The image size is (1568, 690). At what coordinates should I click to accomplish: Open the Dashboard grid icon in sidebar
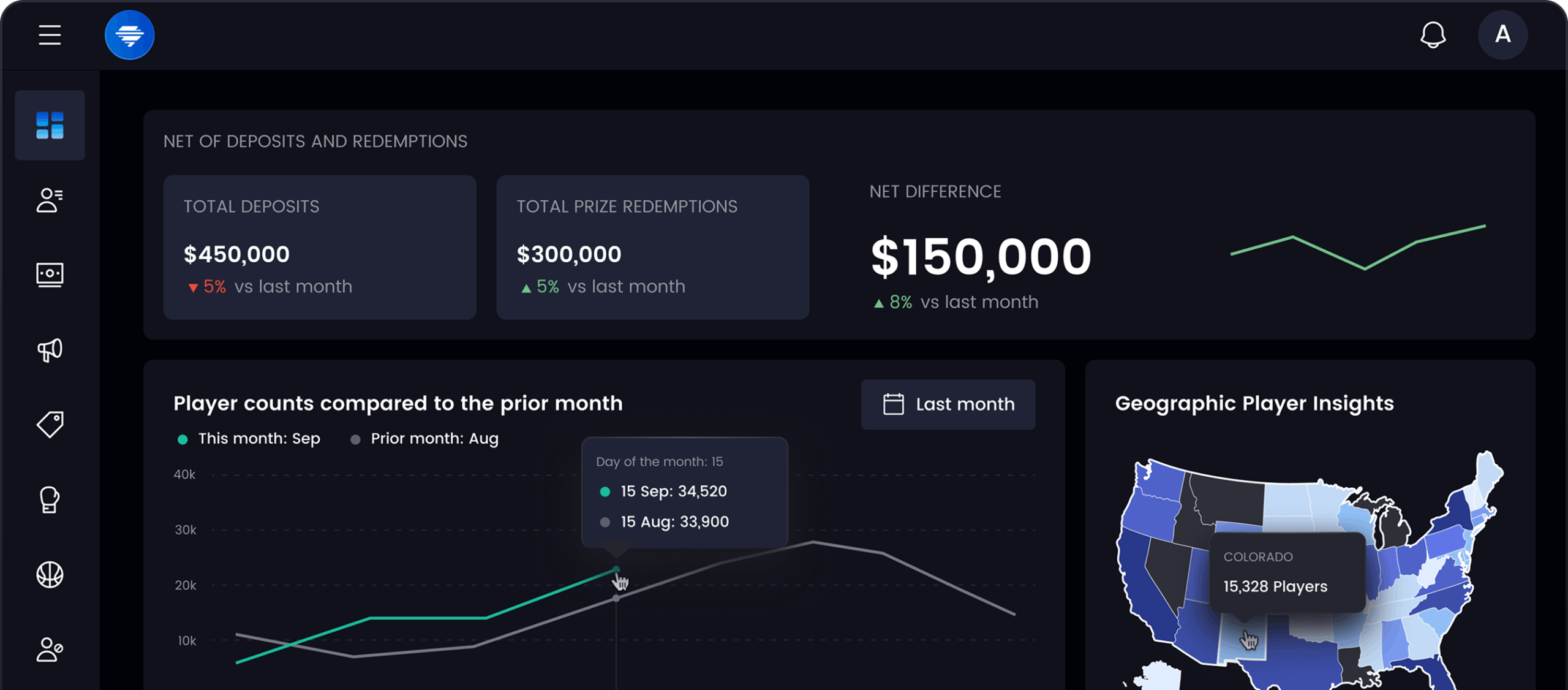(50, 125)
